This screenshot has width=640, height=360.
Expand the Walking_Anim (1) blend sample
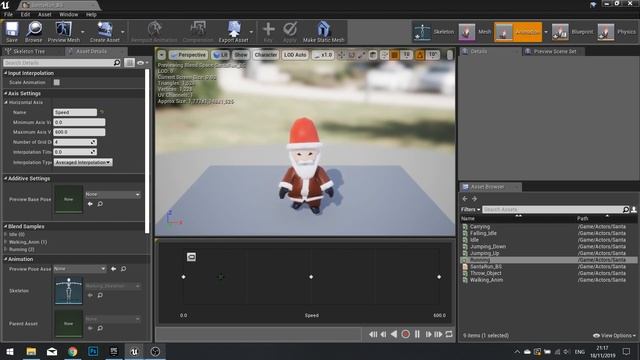[6, 242]
